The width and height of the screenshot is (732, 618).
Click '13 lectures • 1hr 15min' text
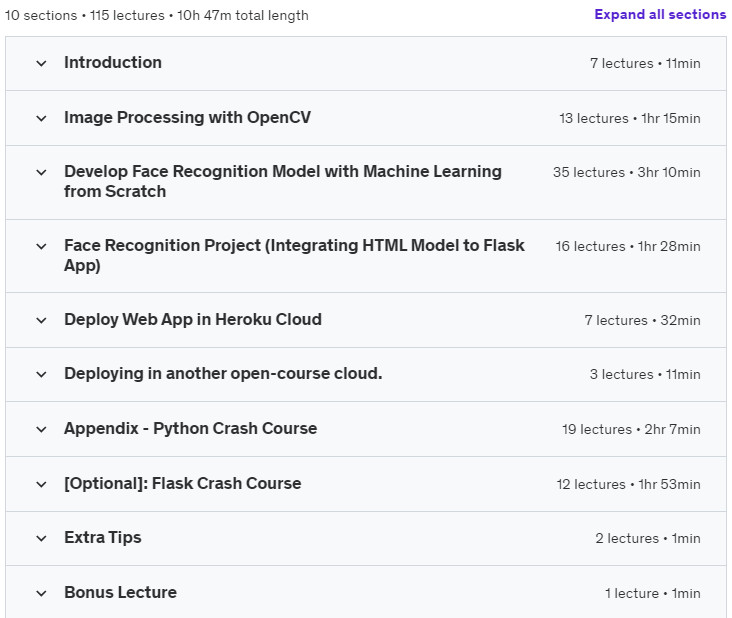tap(630, 119)
